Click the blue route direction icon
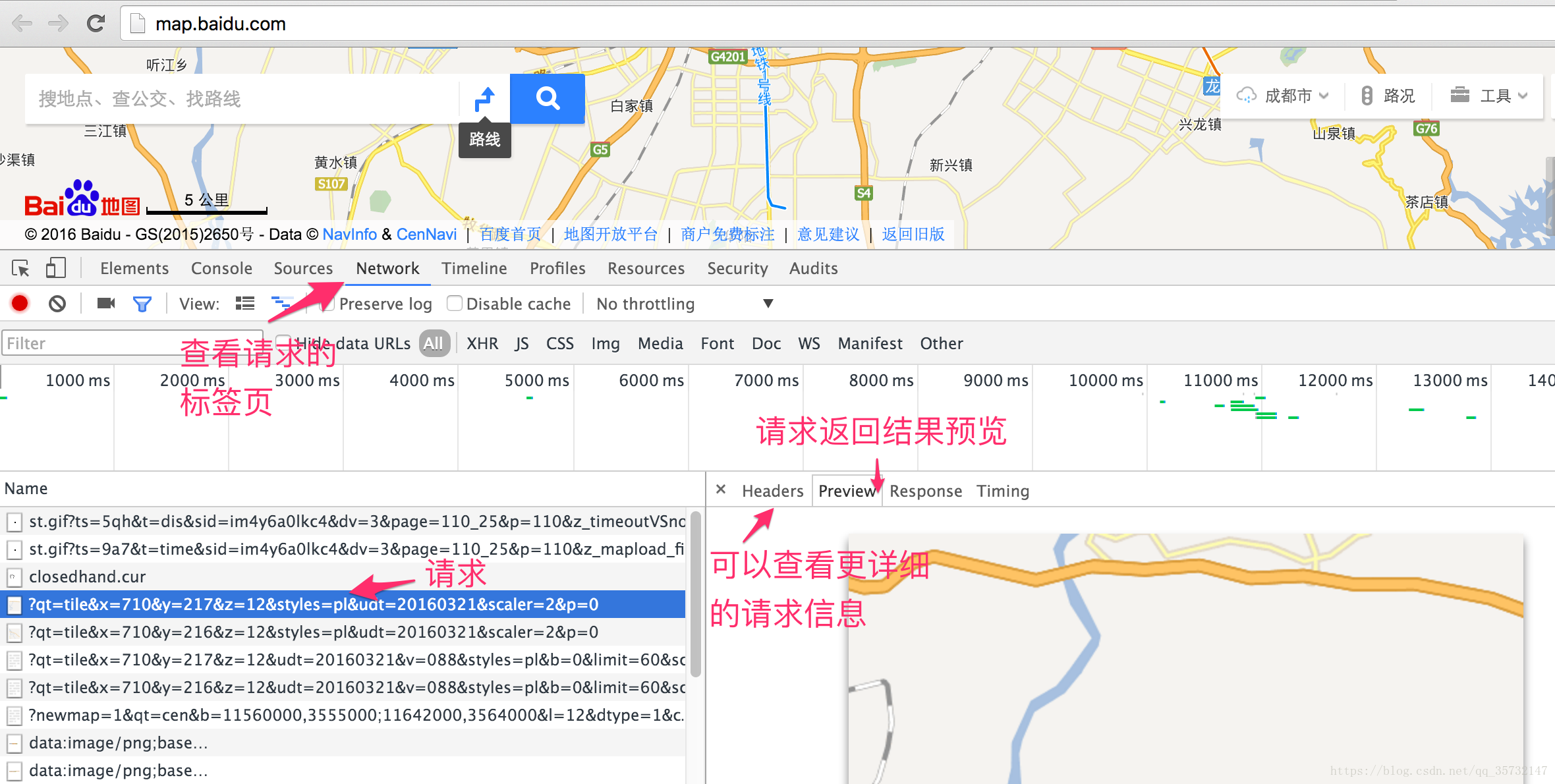 [x=484, y=99]
